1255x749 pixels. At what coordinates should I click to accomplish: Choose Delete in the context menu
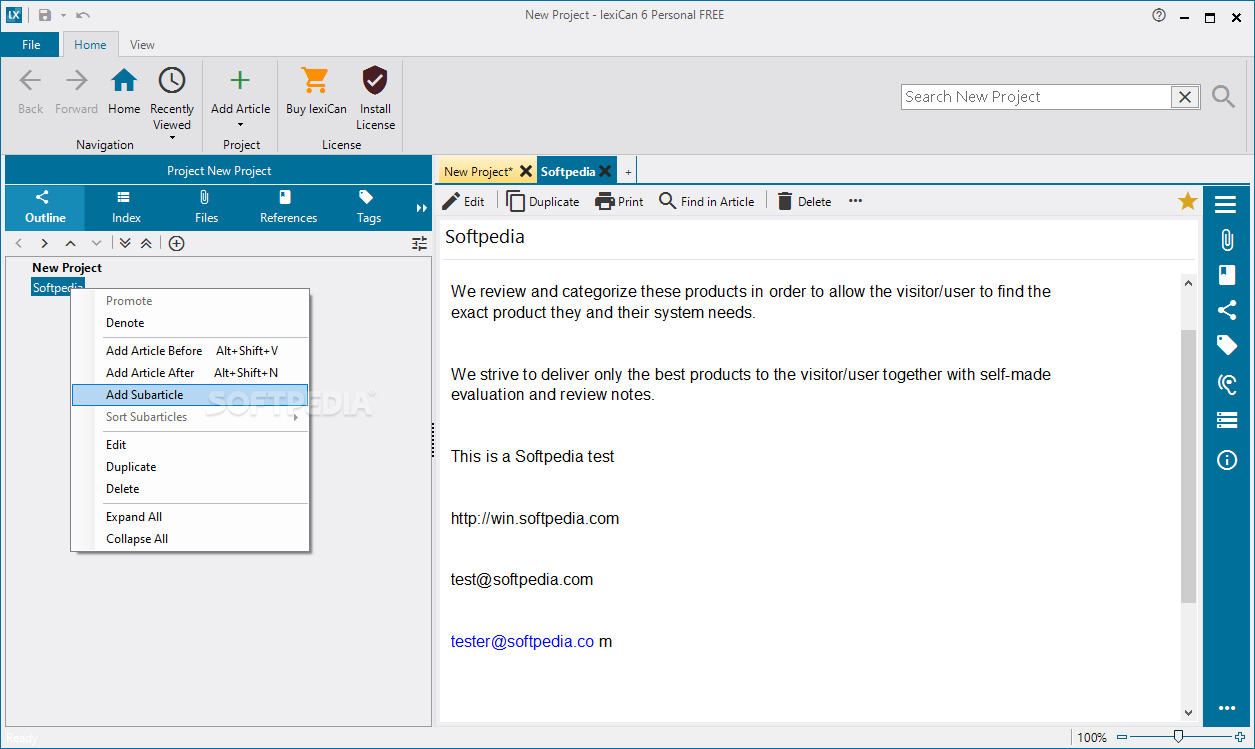pos(190,489)
